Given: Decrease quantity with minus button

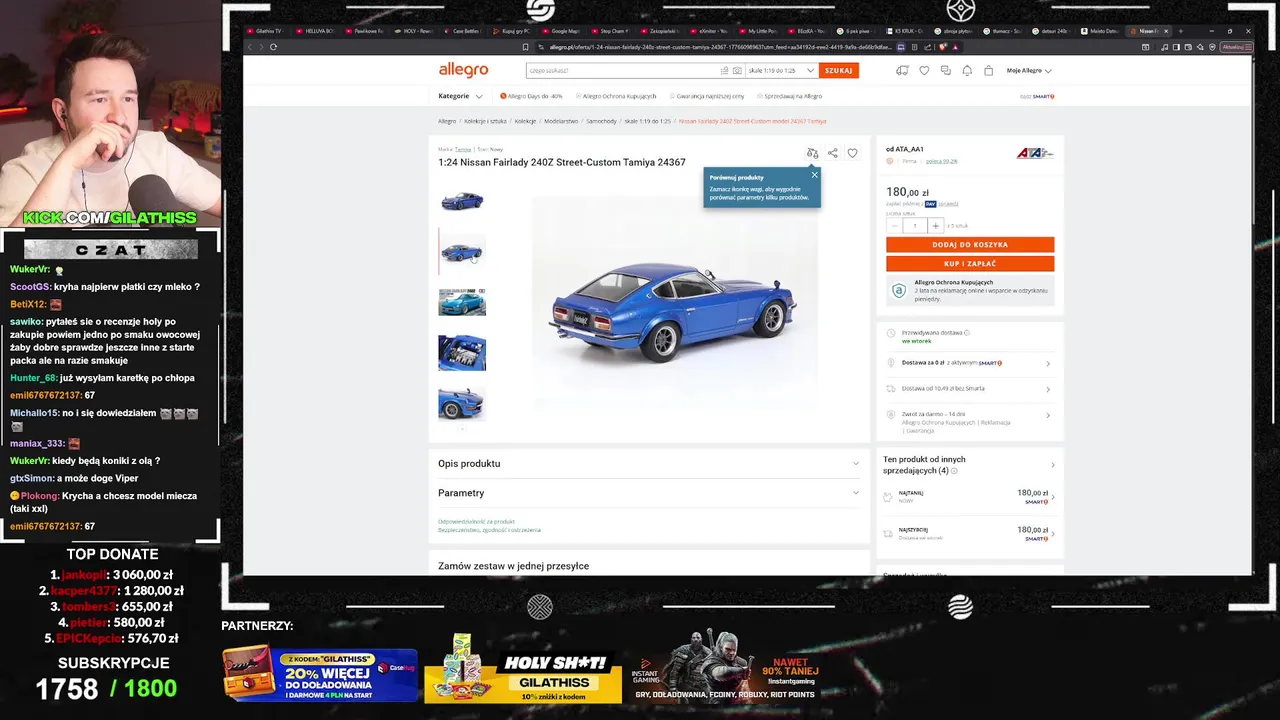Looking at the screenshot, I should tap(894, 226).
